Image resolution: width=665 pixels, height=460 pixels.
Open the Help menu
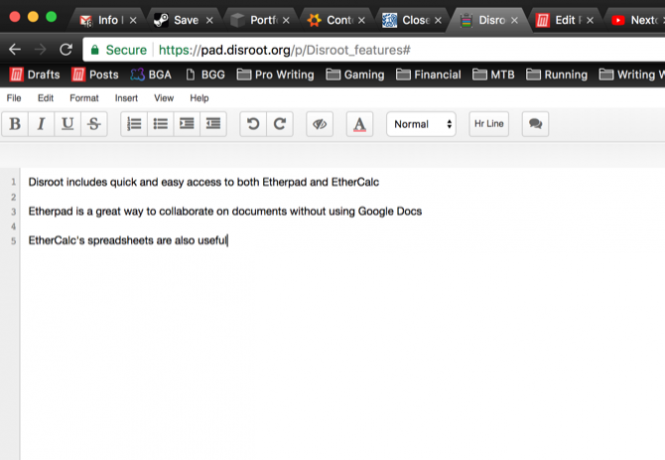tap(199, 98)
